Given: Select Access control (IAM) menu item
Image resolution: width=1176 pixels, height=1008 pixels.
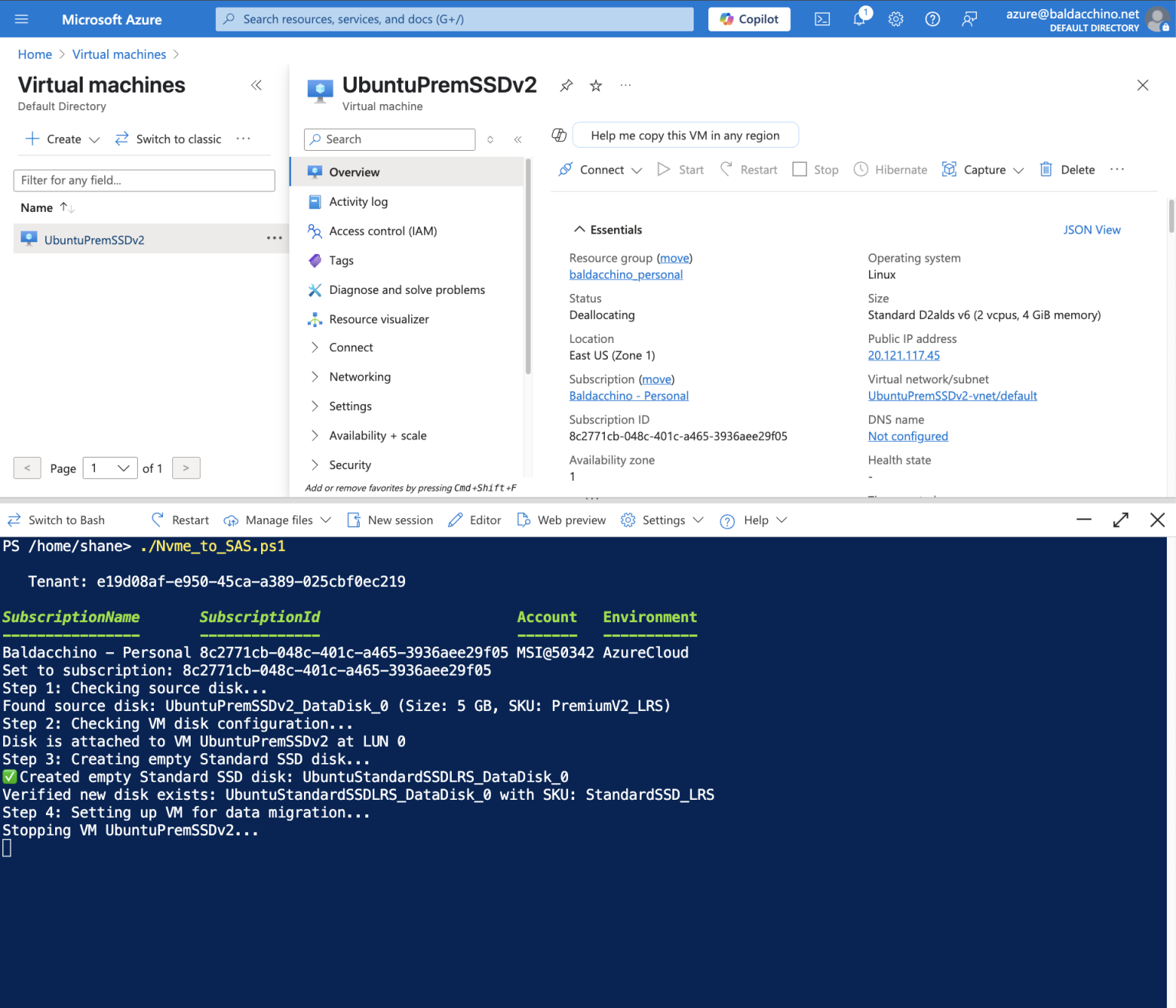Looking at the screenshot, I should [382, 231].
